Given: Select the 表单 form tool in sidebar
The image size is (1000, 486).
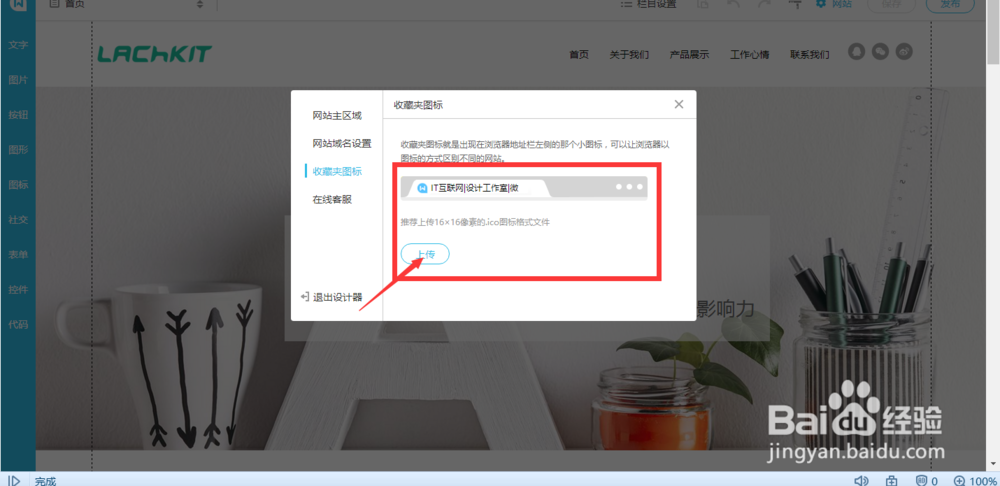Looking at the screenshot, I should (18, 254).
